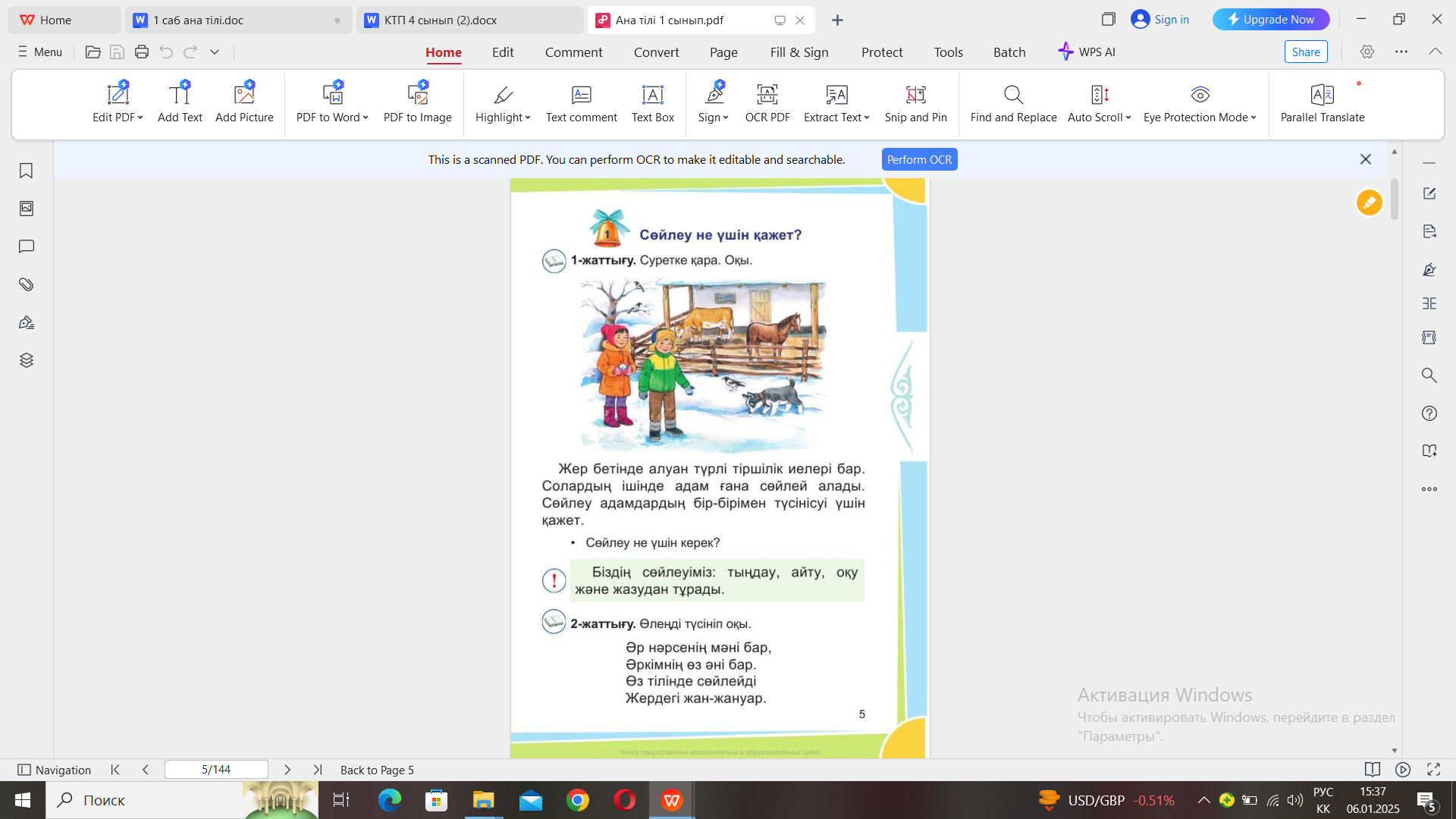Expand the Highlight dropdown arrow
Image resolution: width=1456 pixels, height=819 pixels.
point(528,118)
